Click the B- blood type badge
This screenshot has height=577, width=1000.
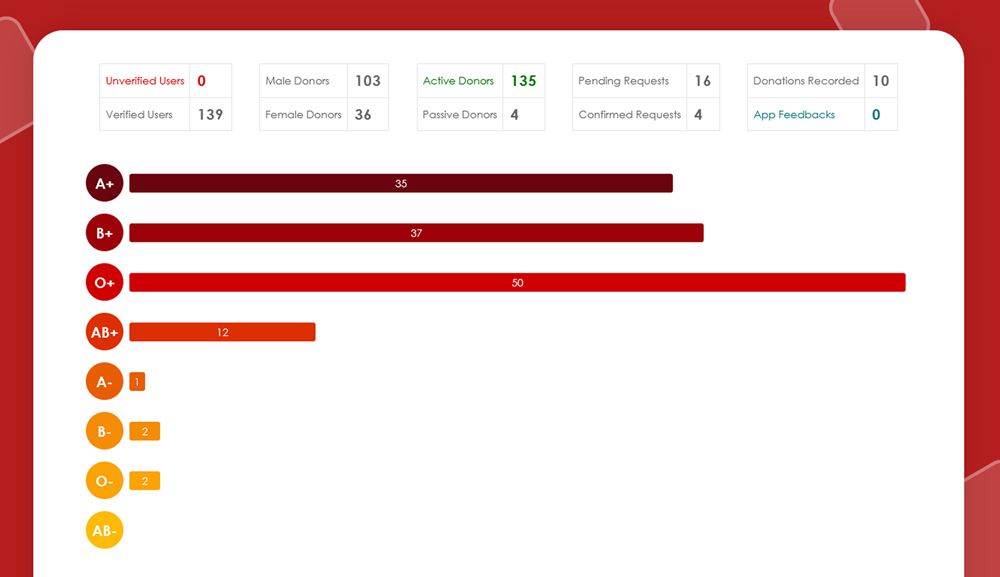[x=104, y=431]
